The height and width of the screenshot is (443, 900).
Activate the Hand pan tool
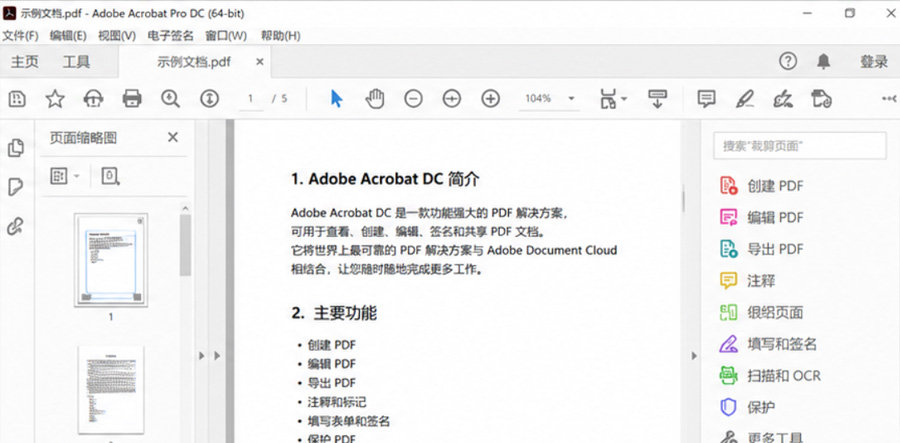point(375,99)
